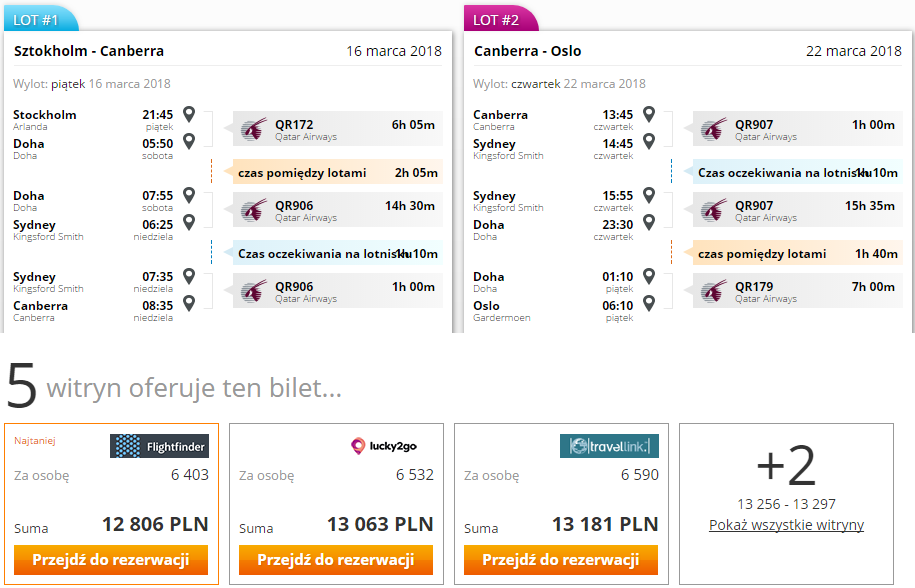Click the QR907 15h 35m flight segment
The width and height of the screenshot is (915, 588).
click(x=797, y=210)
